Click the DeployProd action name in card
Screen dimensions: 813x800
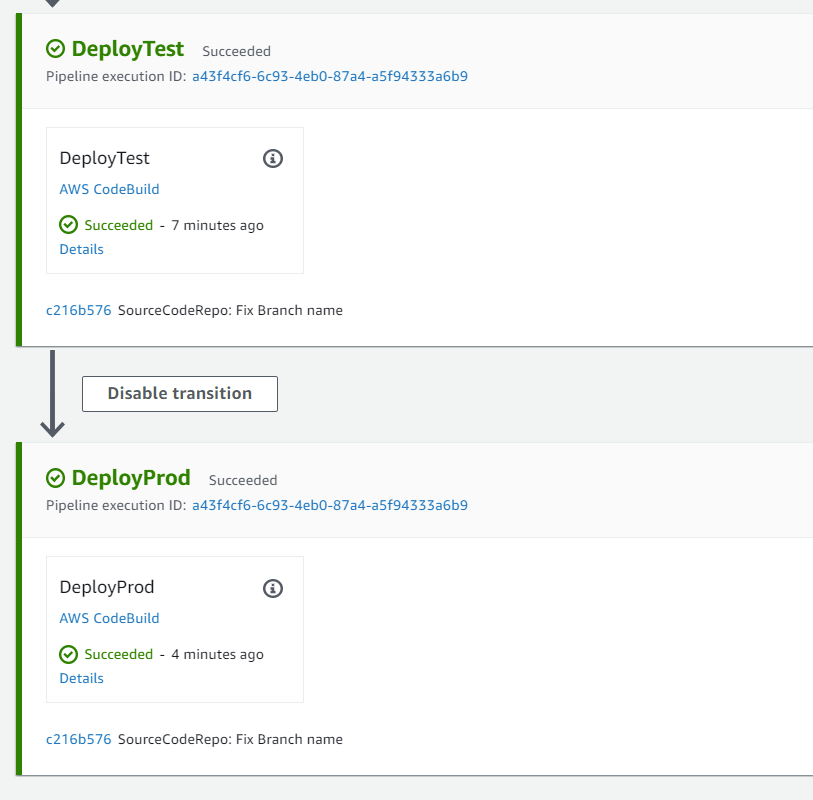click(x=107, y=587)
